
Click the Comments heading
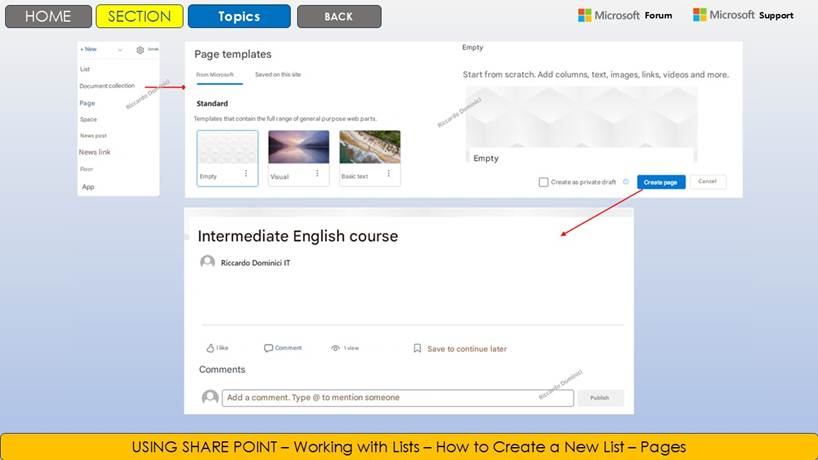(222, 369)
